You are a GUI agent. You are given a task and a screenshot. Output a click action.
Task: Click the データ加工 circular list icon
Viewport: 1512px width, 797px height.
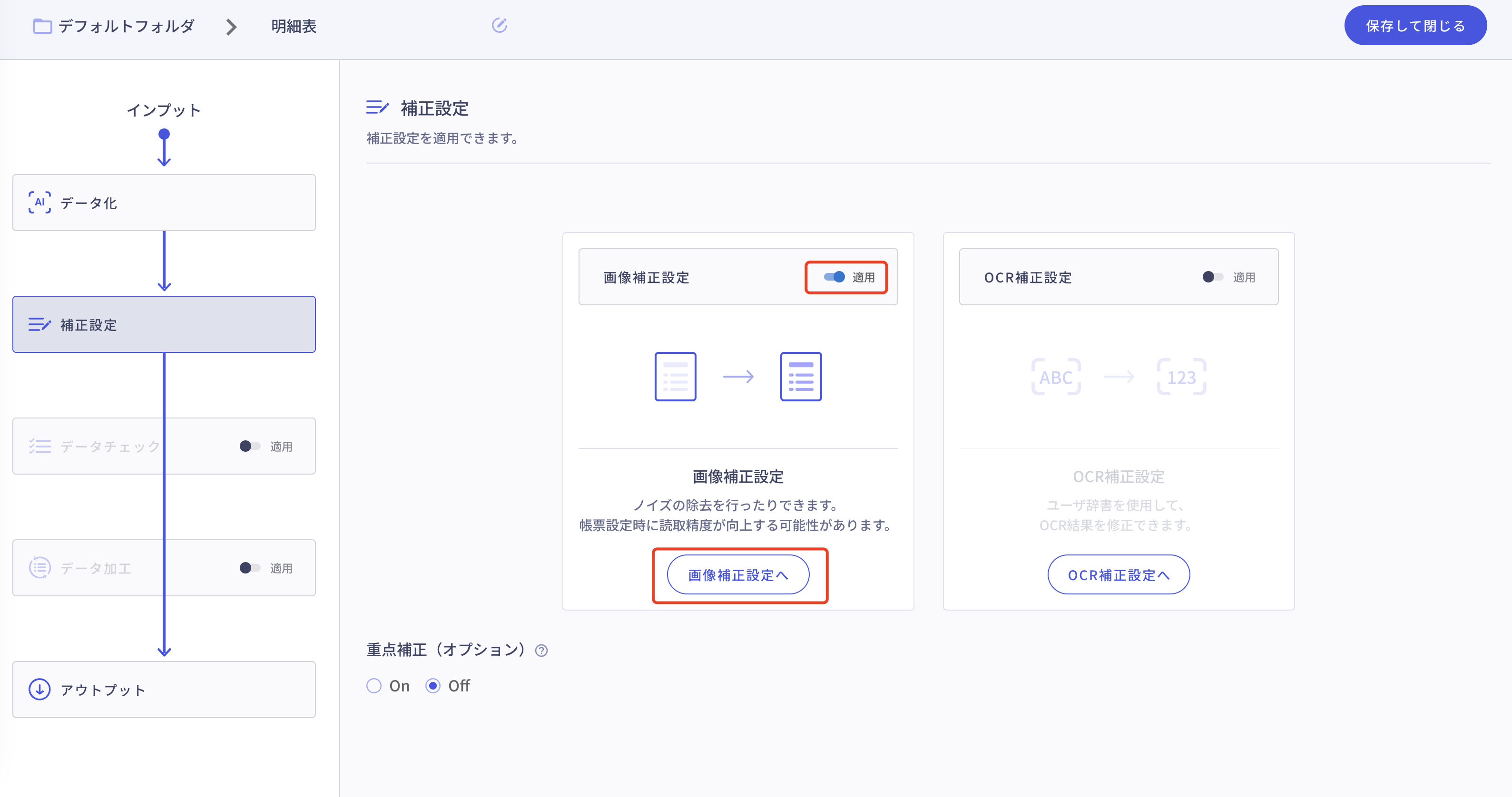tap(40, 568)
